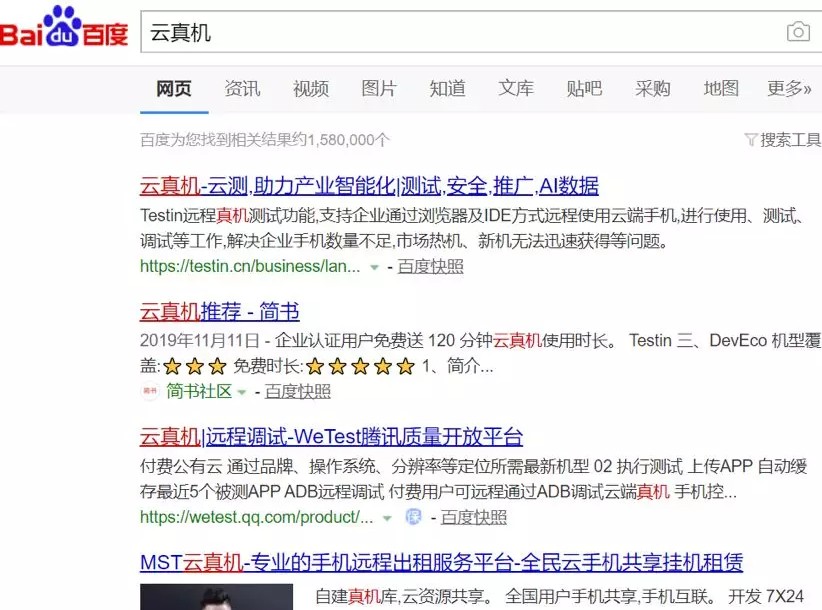Screen dimensions: 822x610
Task: Open result 云真机-云测,助力产业智能化
Action: click(369, 186)
